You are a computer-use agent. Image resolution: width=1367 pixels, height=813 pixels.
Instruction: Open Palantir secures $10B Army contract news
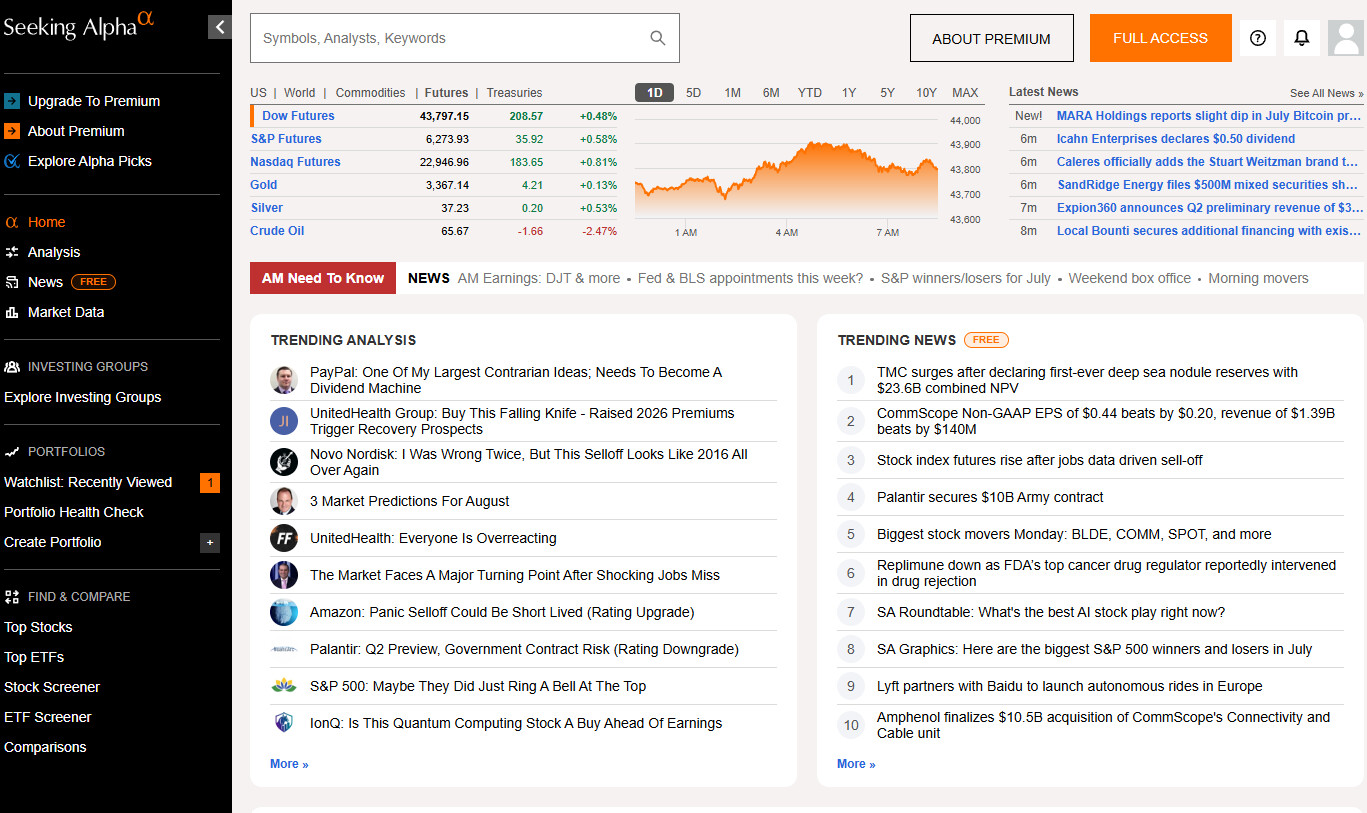pyautogui.click(x=990, y=497)
